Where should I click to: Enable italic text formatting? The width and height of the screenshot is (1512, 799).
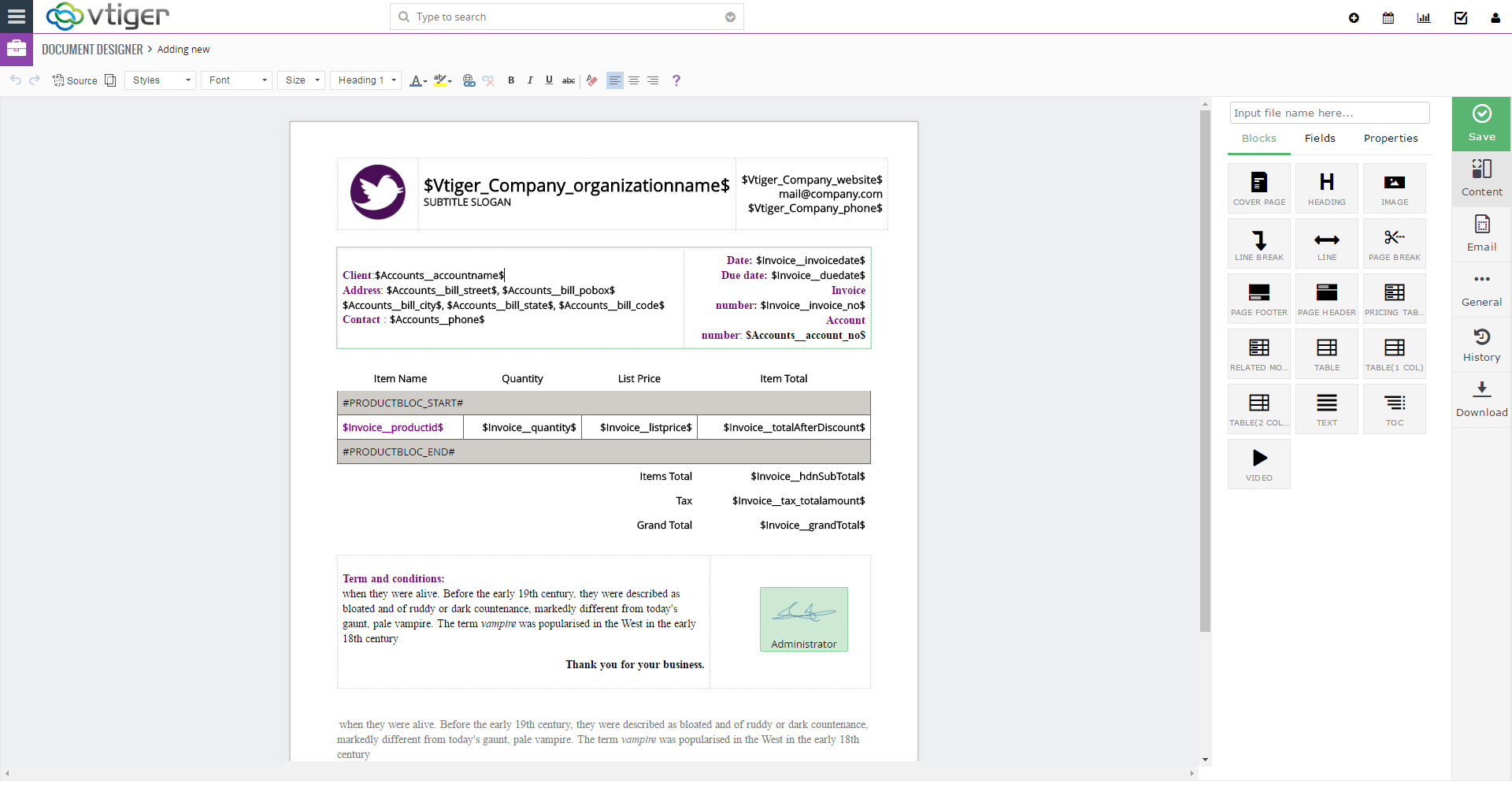pos(530,80)
